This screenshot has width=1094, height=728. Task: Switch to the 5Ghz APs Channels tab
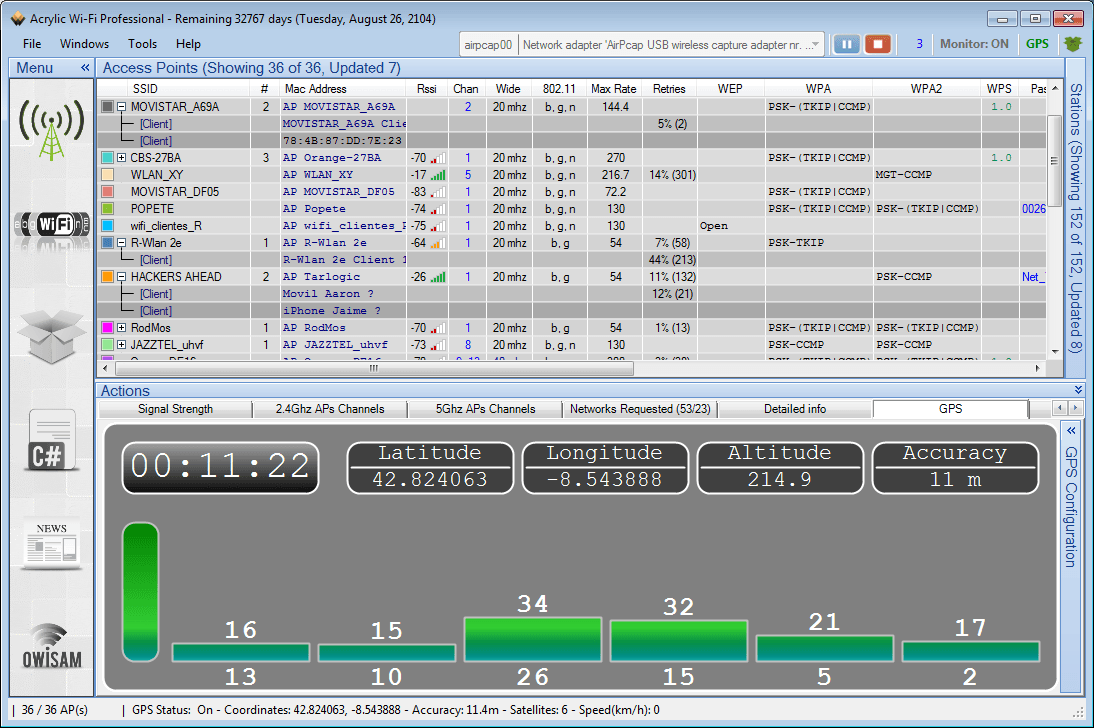tap(485, 409)
